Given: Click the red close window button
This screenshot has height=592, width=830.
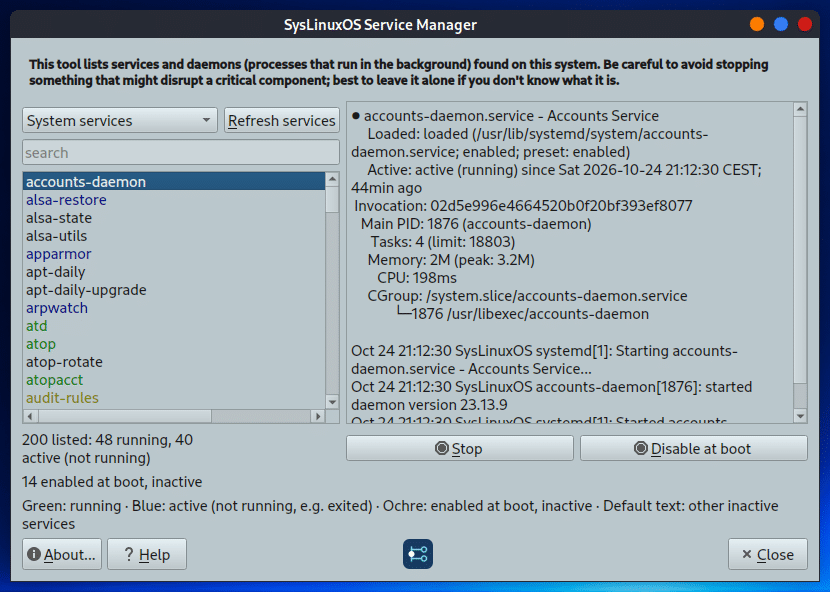Looking at the screenshot, I should (805, 24).
